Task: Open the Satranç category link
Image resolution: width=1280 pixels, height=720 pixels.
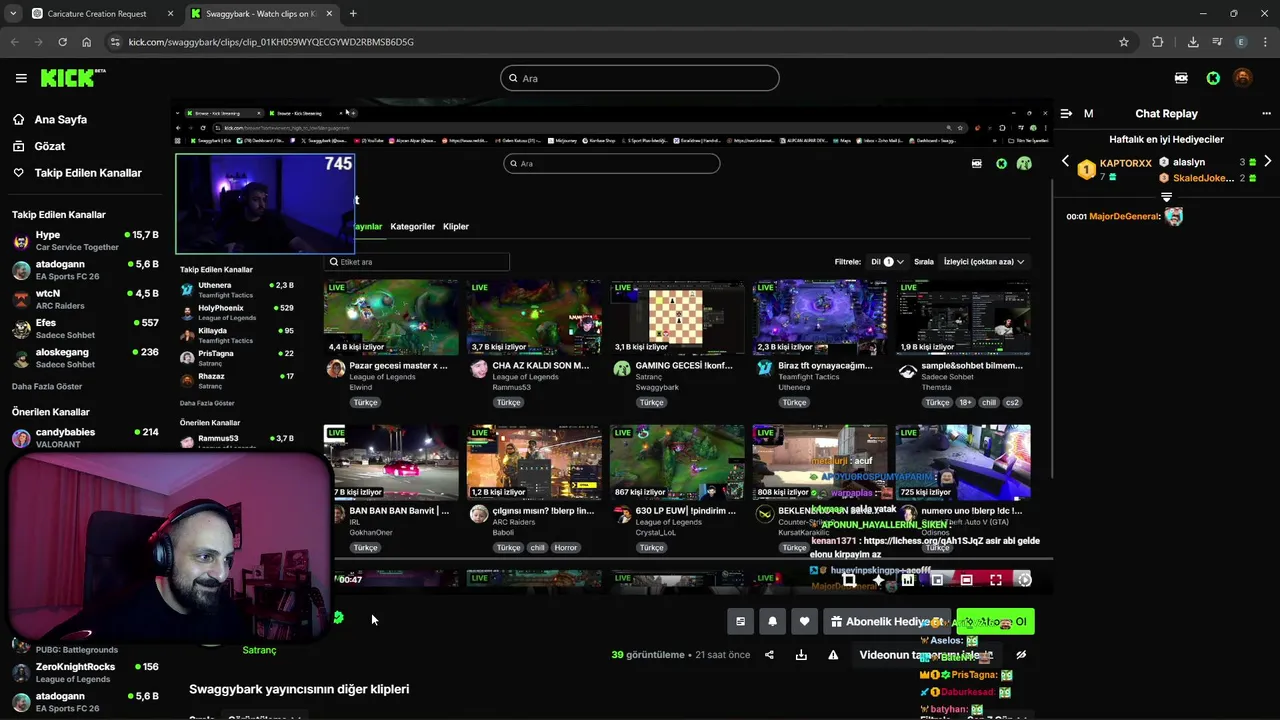Action: click(x=259, y=650)
